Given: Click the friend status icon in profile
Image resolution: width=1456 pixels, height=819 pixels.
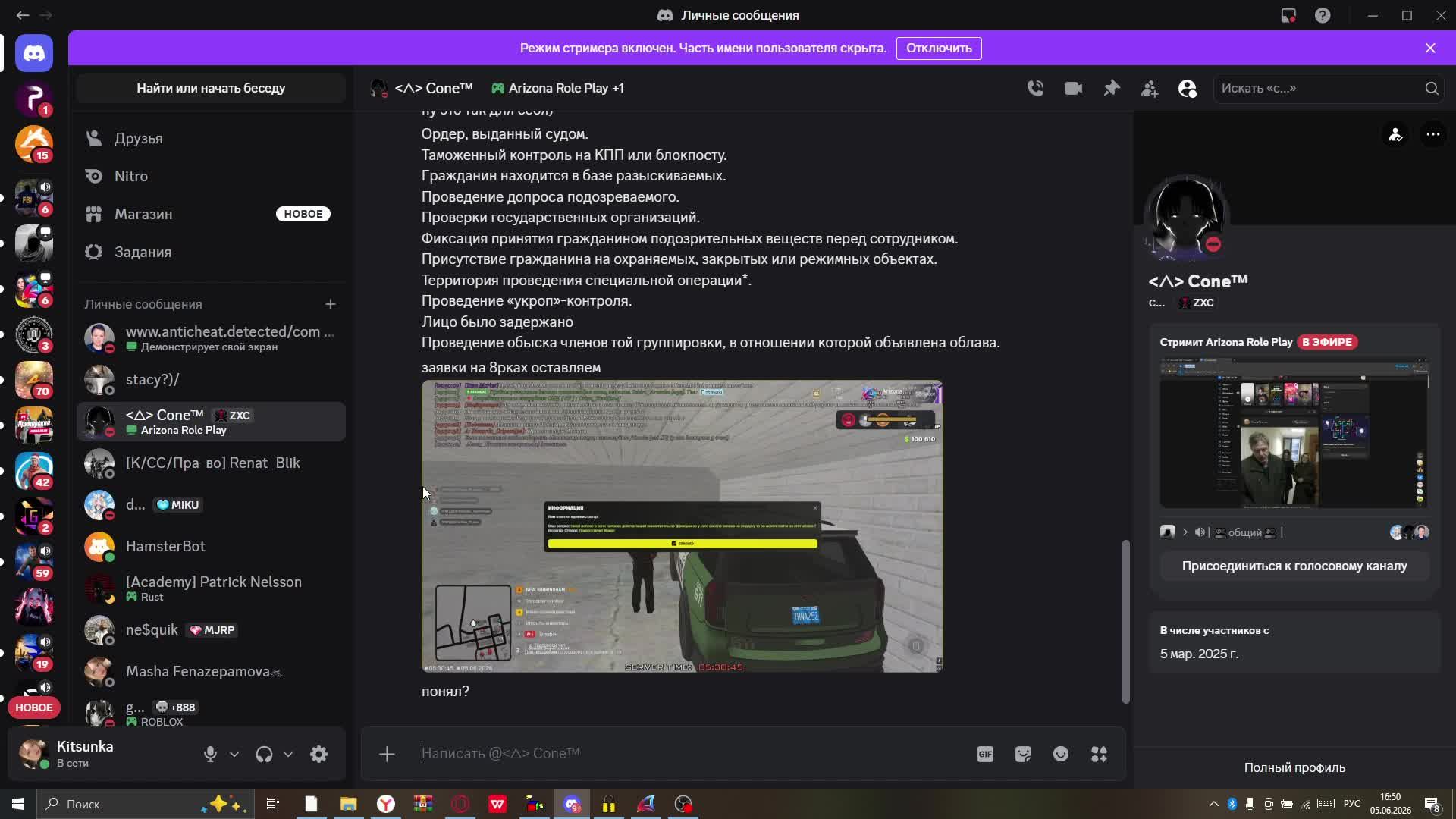Looking at the screenshot, I should (1395, 134).
